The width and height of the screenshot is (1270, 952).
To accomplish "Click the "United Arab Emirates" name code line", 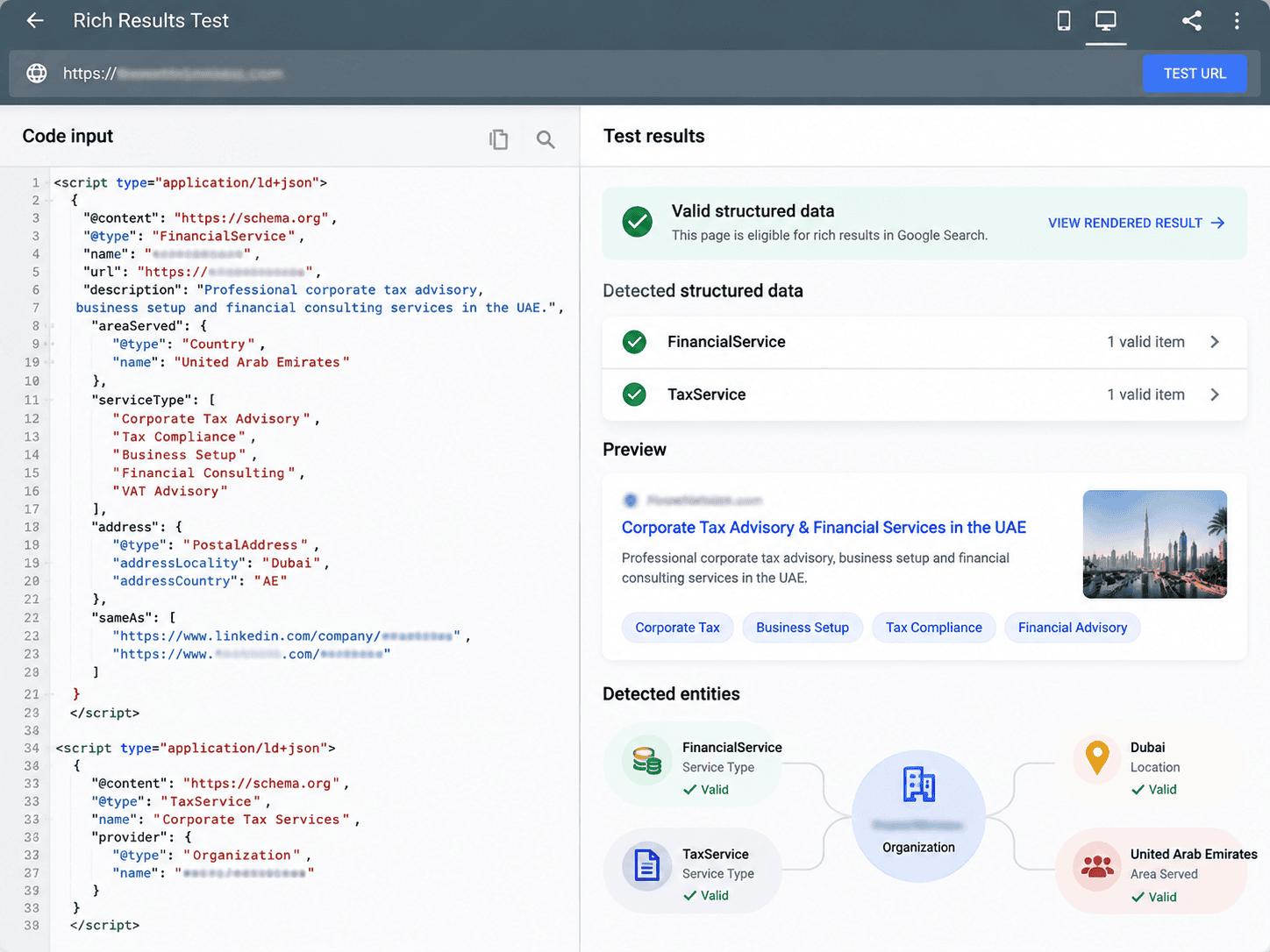I will pyautogui.click(x=231, y=362).
